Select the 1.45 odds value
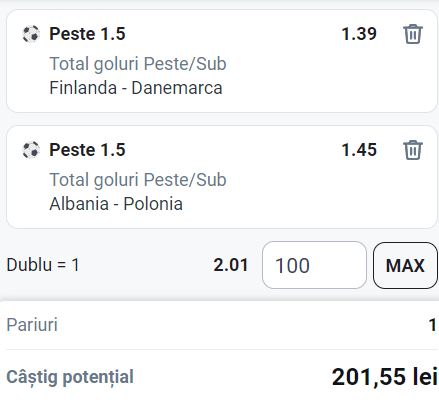439x403 pixels. click(x=359, y=150)
